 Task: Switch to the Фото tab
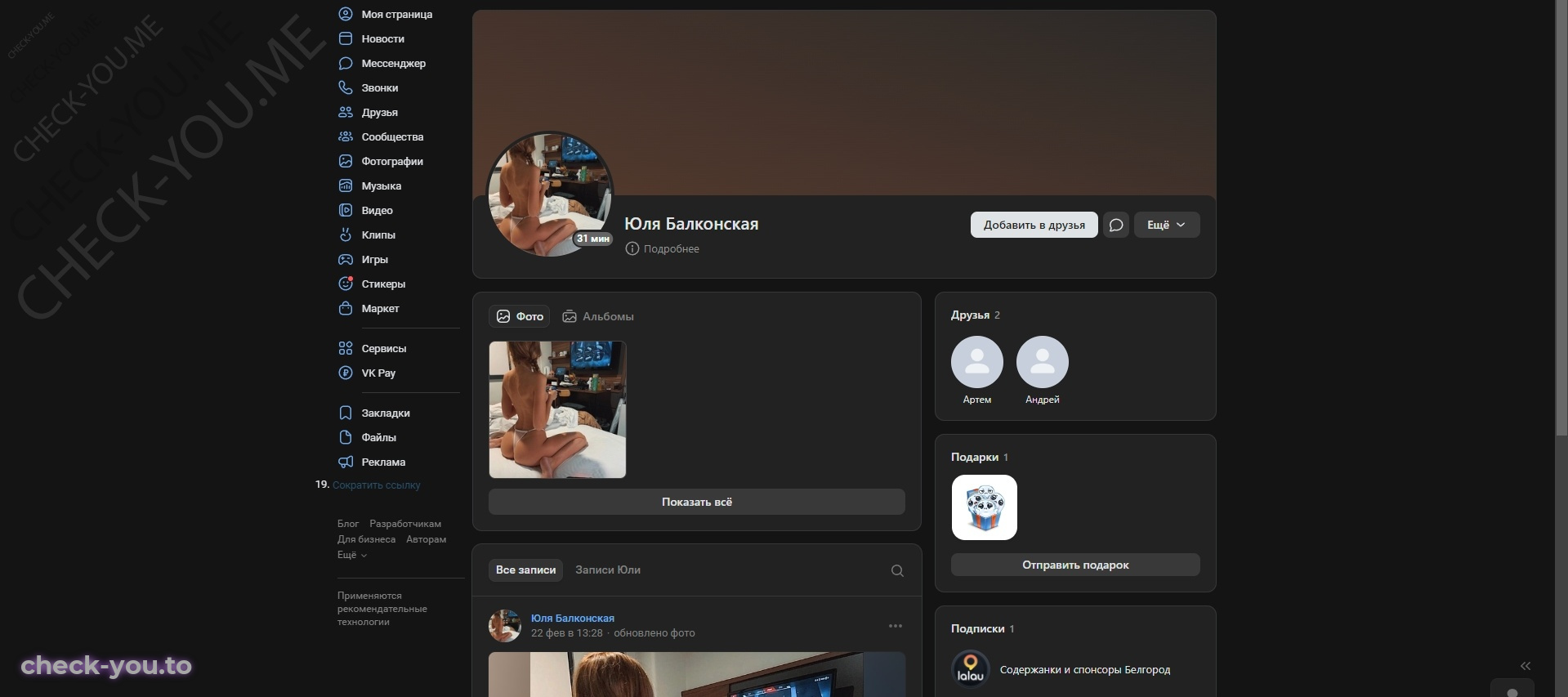(520, 316)
